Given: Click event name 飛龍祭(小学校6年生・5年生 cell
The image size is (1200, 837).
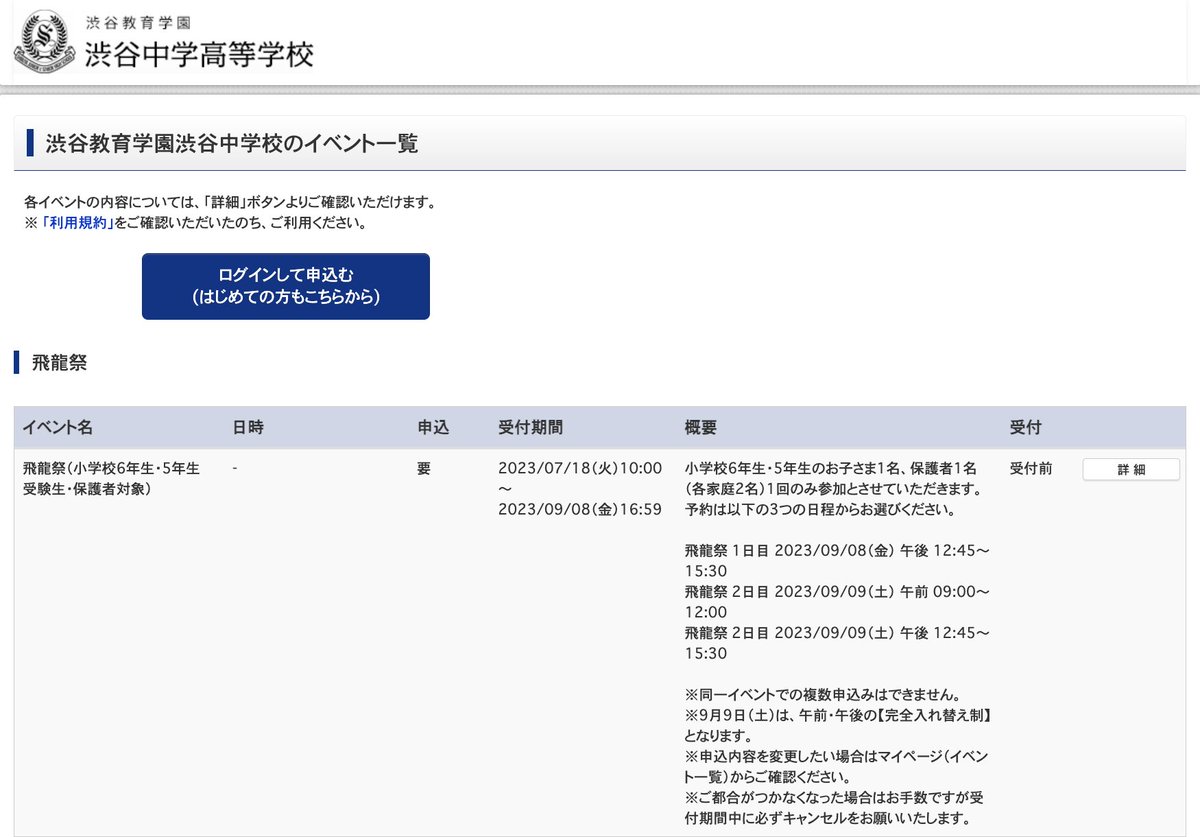Looking at the screenshot, I should point(111,478).
